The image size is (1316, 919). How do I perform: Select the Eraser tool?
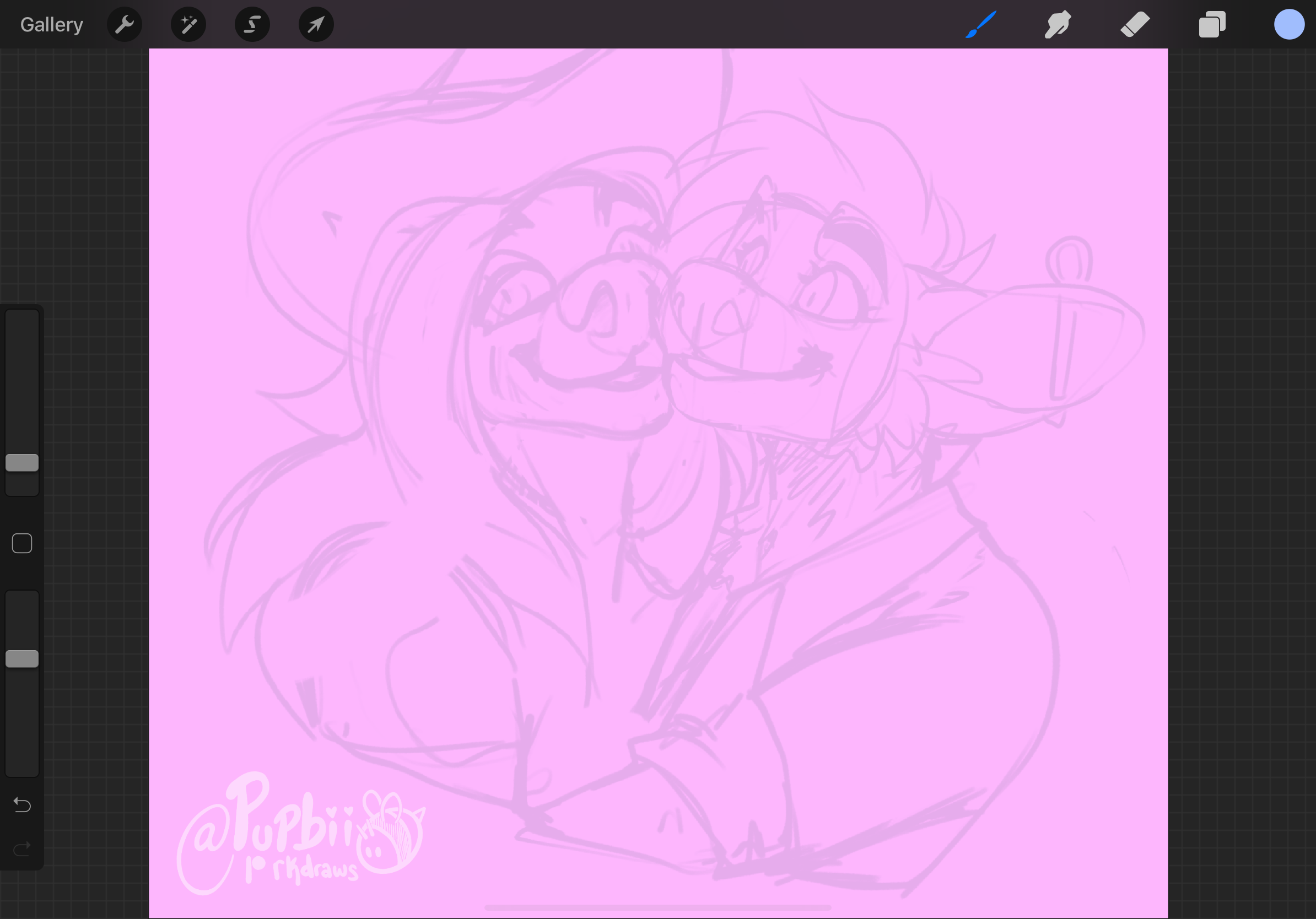pyautogui.click(x=1135, y=25)
